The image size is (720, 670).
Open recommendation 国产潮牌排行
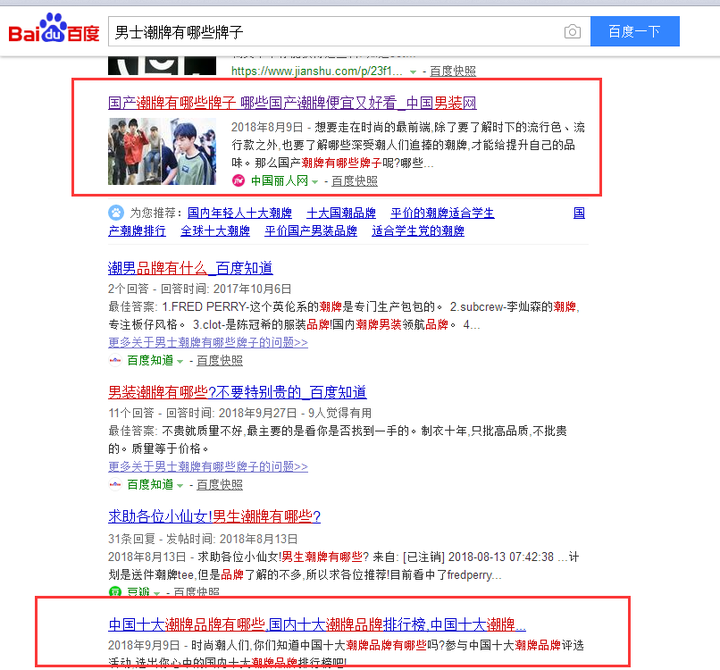[137, 231]
